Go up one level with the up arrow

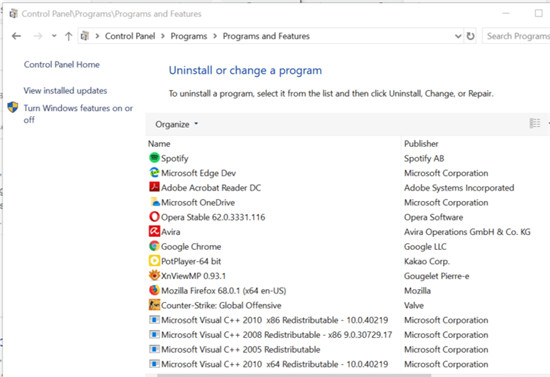click(68, 36)
